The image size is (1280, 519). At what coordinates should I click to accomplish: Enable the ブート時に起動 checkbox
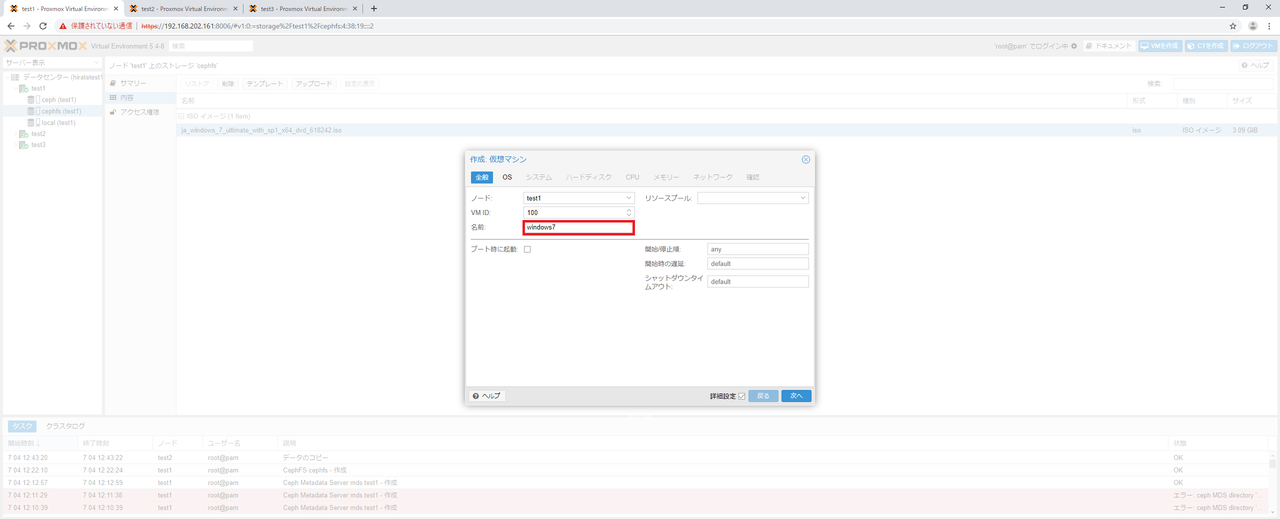pos(527,249)
